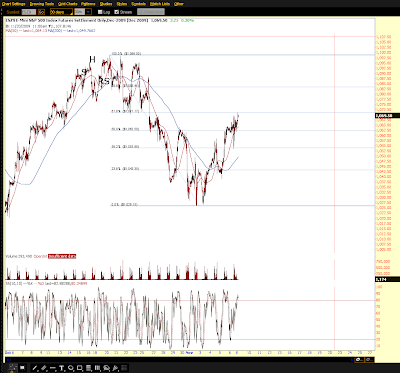Click the scroll left arrow below time axis

coord(7,360)
